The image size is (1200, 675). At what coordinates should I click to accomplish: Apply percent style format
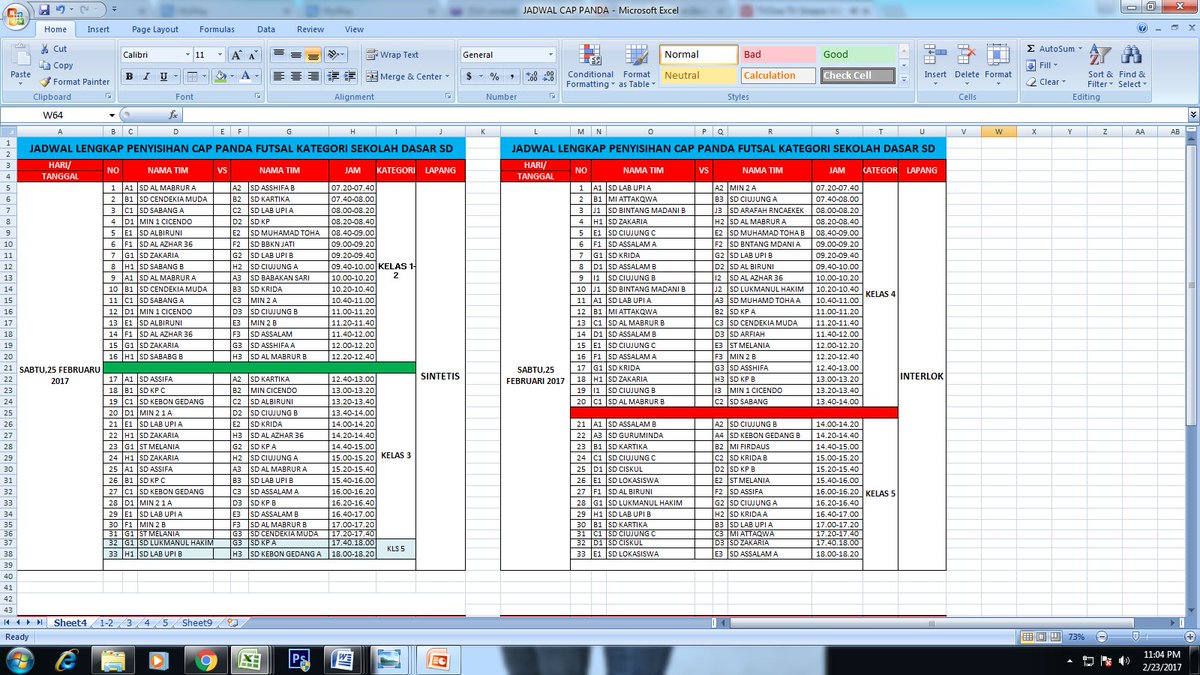pyautogui.click(x=494, y=76)
